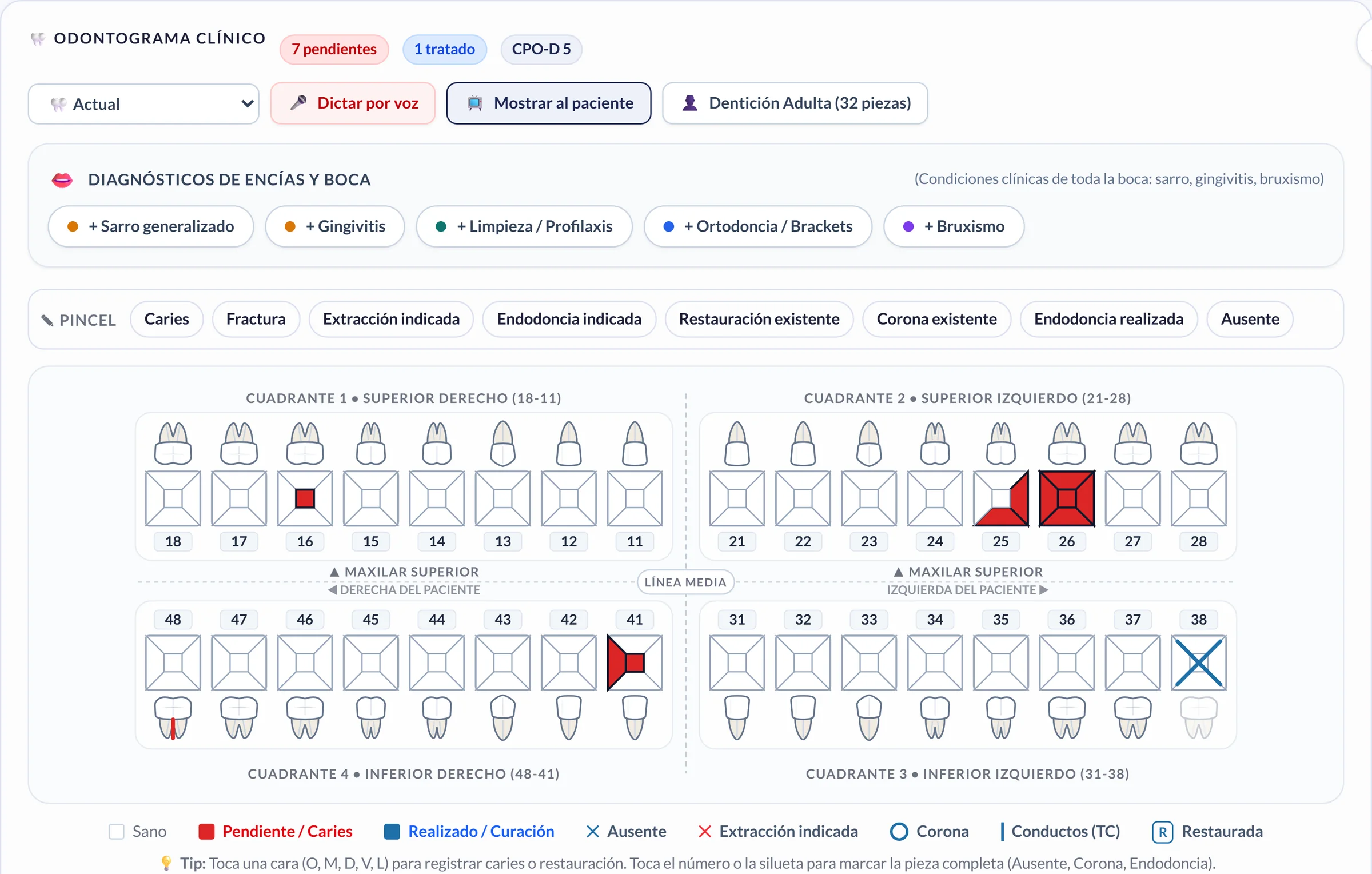Screen dimensions: 1372x874
Task: Click the tooth 16 silhouette icon
Action: 305,444
